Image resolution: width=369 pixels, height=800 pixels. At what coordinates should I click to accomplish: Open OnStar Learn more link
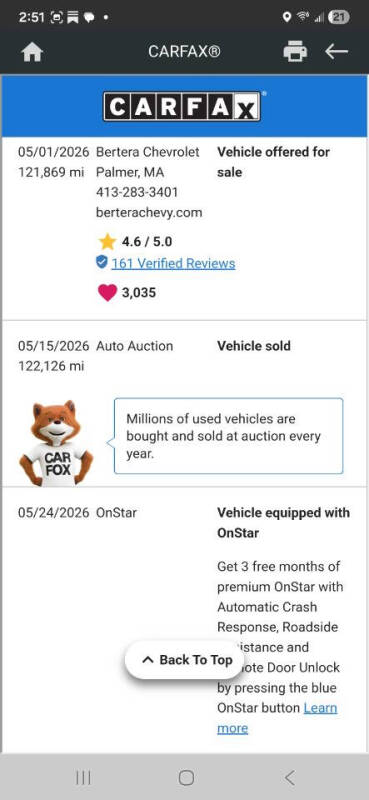pyautogui.click(x=277, y=718)
